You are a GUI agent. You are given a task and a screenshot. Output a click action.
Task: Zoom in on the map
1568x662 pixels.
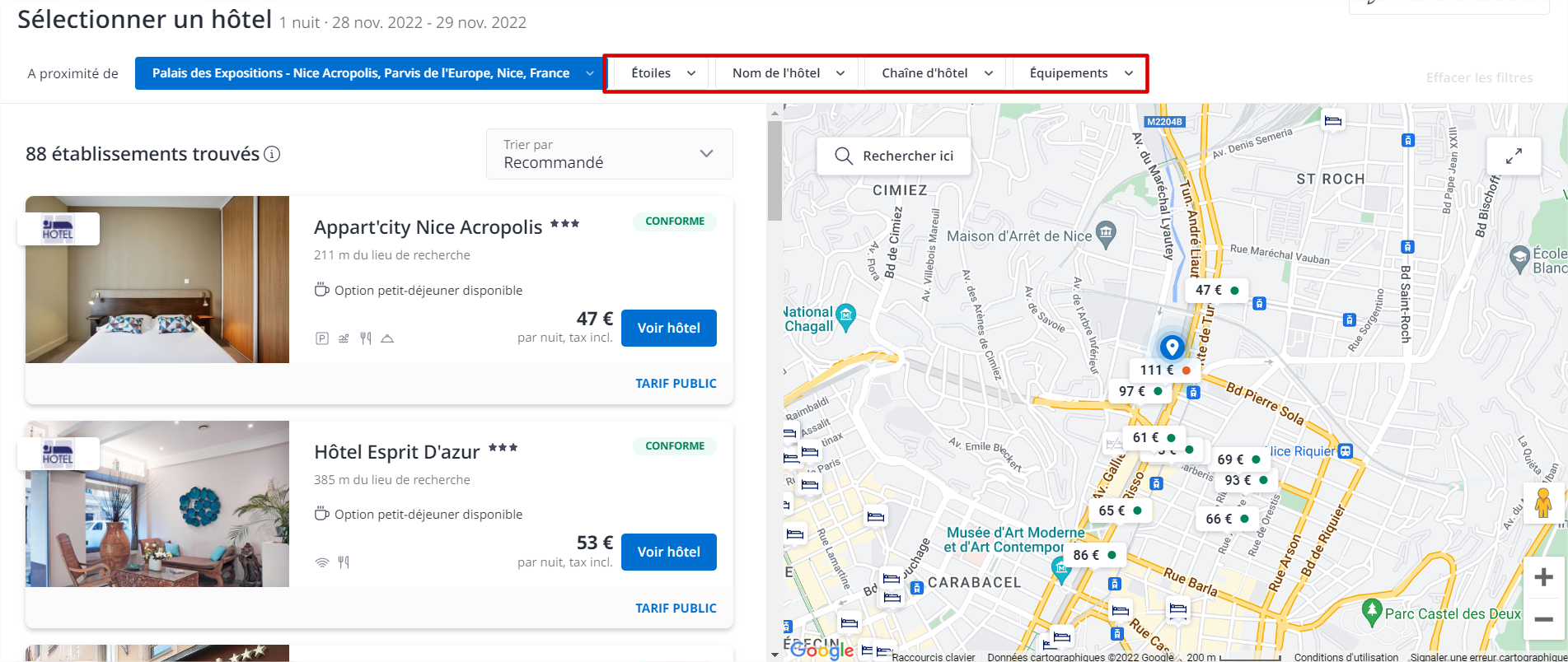click(1543, 577)
